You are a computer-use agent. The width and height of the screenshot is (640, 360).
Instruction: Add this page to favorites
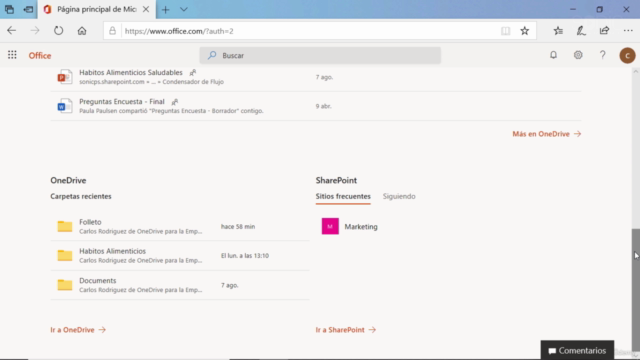(x=524, y=31)
